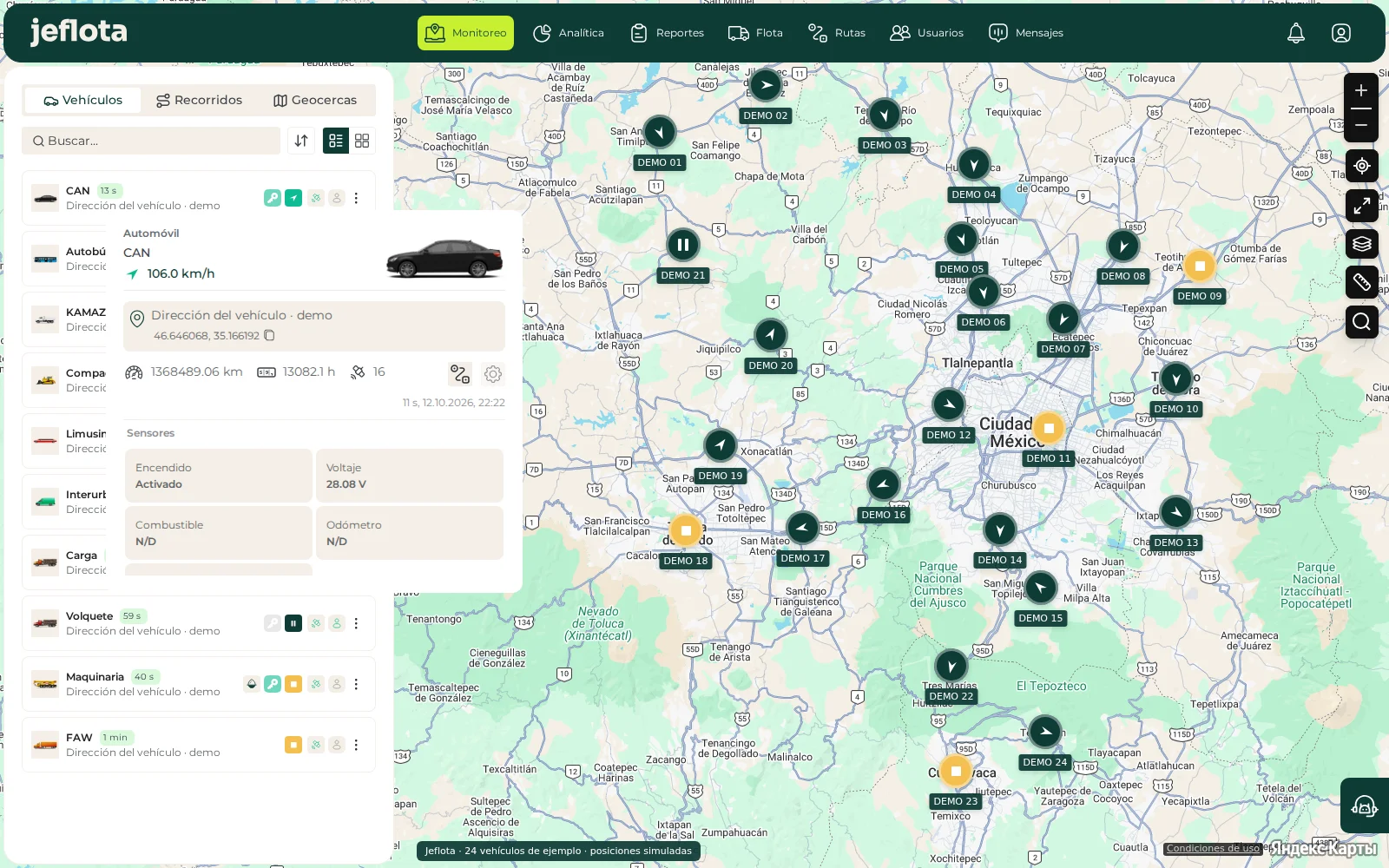1389x868 pixels.
Task: Open the Volquete vehicle's three-dot menu
Action: point(356,623)
